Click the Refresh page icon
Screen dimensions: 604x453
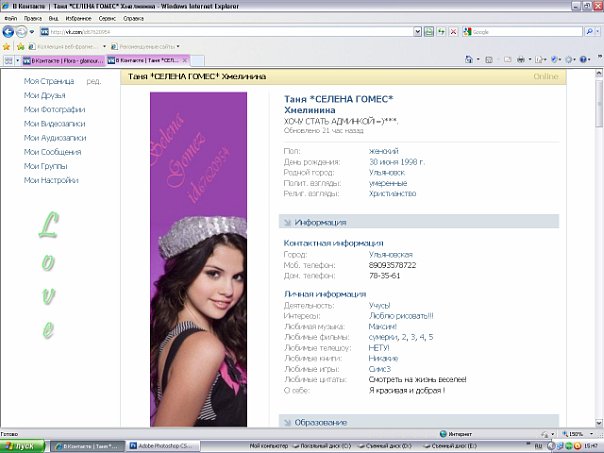tap(441, 32)
